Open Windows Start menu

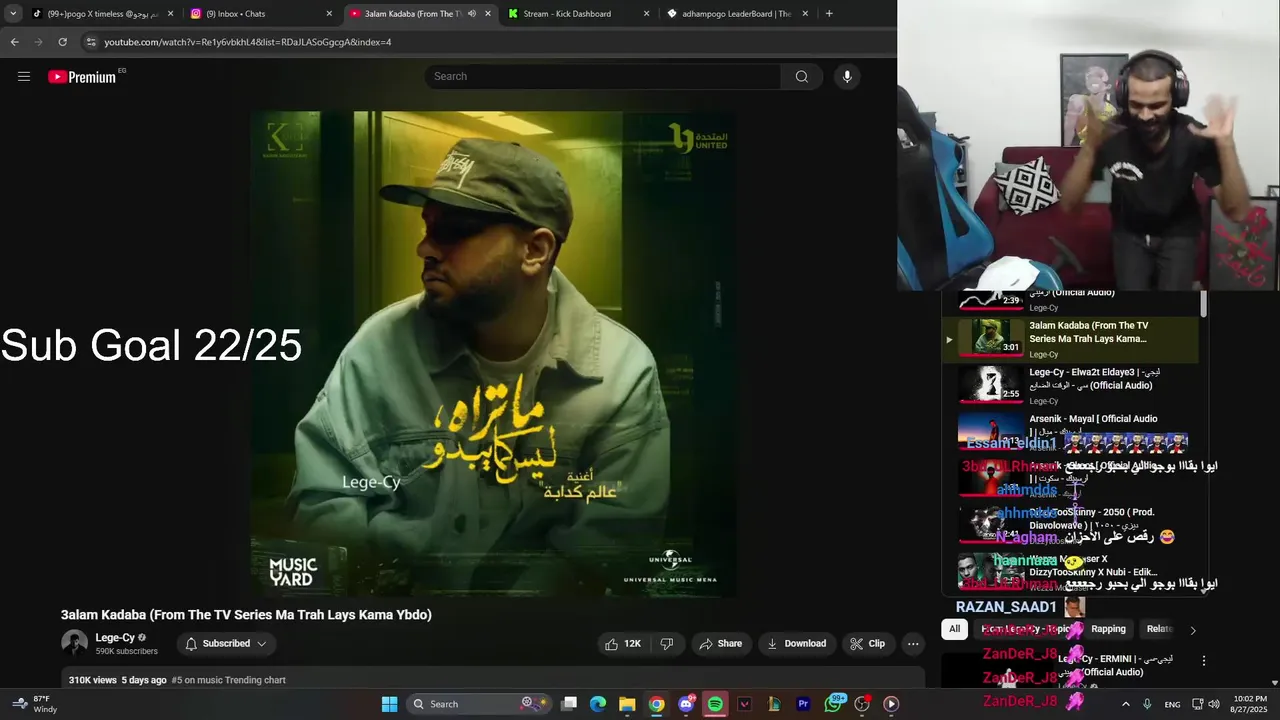coord(389,704)
